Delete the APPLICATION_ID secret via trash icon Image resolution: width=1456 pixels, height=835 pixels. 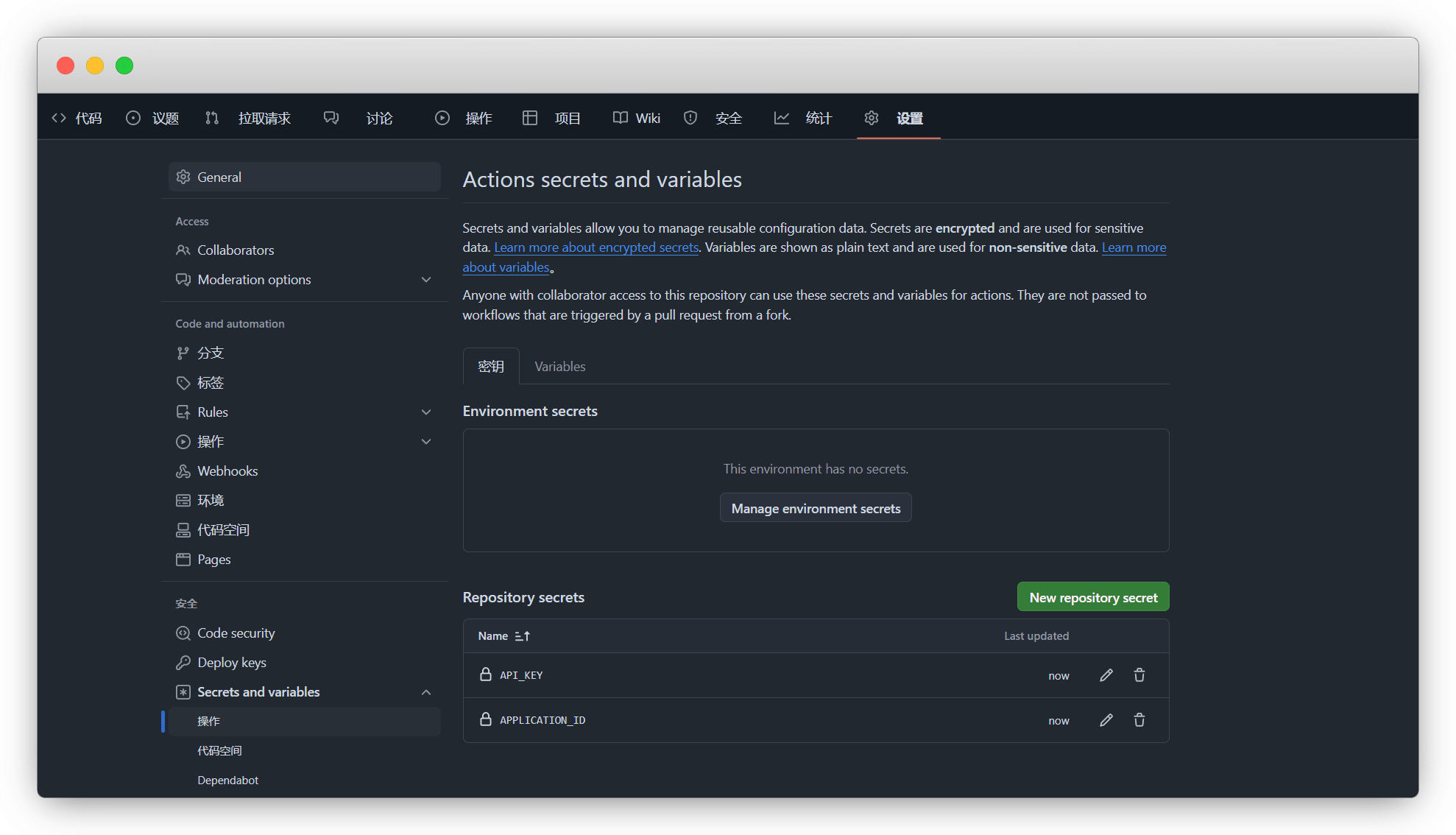coord(1139,720)
